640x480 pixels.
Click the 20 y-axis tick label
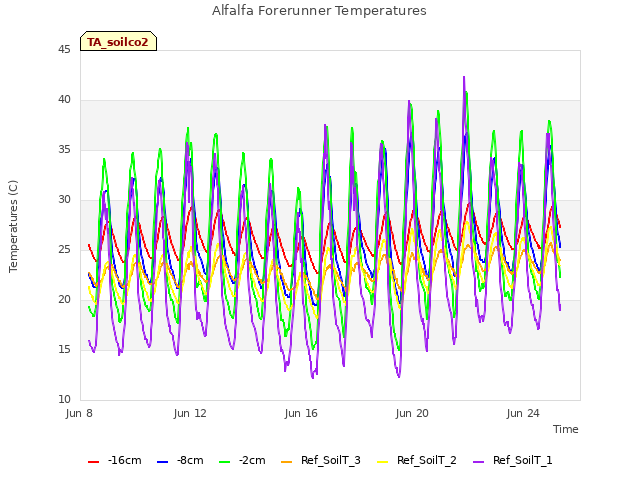[x=64, y=300]
